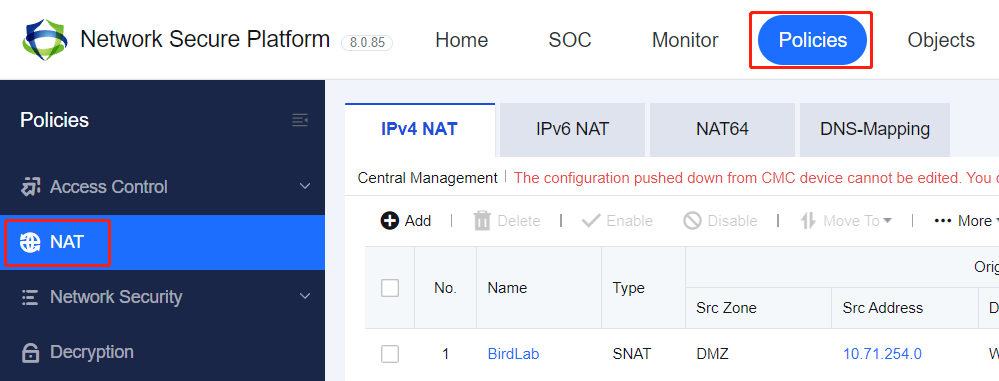
Task: Click the Enable checkmark toolbar item
Action: click(617, 221)
